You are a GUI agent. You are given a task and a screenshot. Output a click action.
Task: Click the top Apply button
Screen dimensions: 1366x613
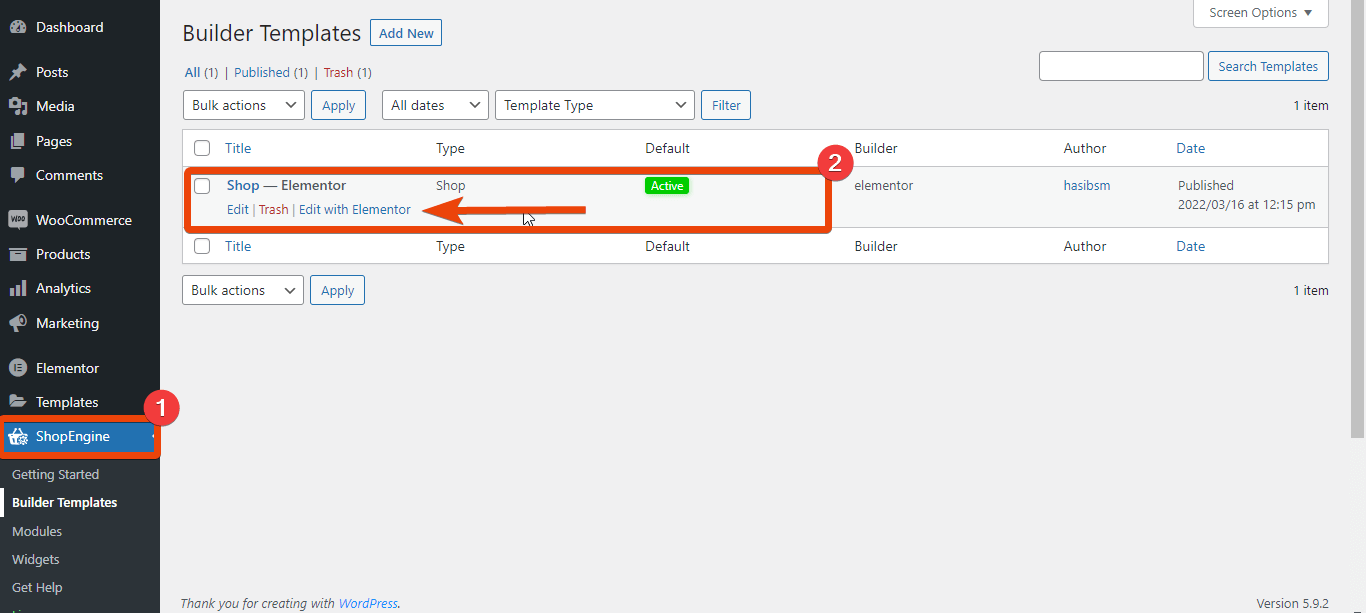[x=339, y=105]
